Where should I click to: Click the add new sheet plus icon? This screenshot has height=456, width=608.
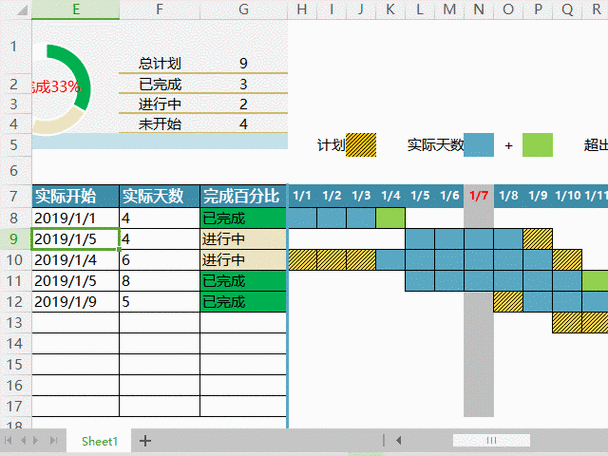[x=146, y=440]
